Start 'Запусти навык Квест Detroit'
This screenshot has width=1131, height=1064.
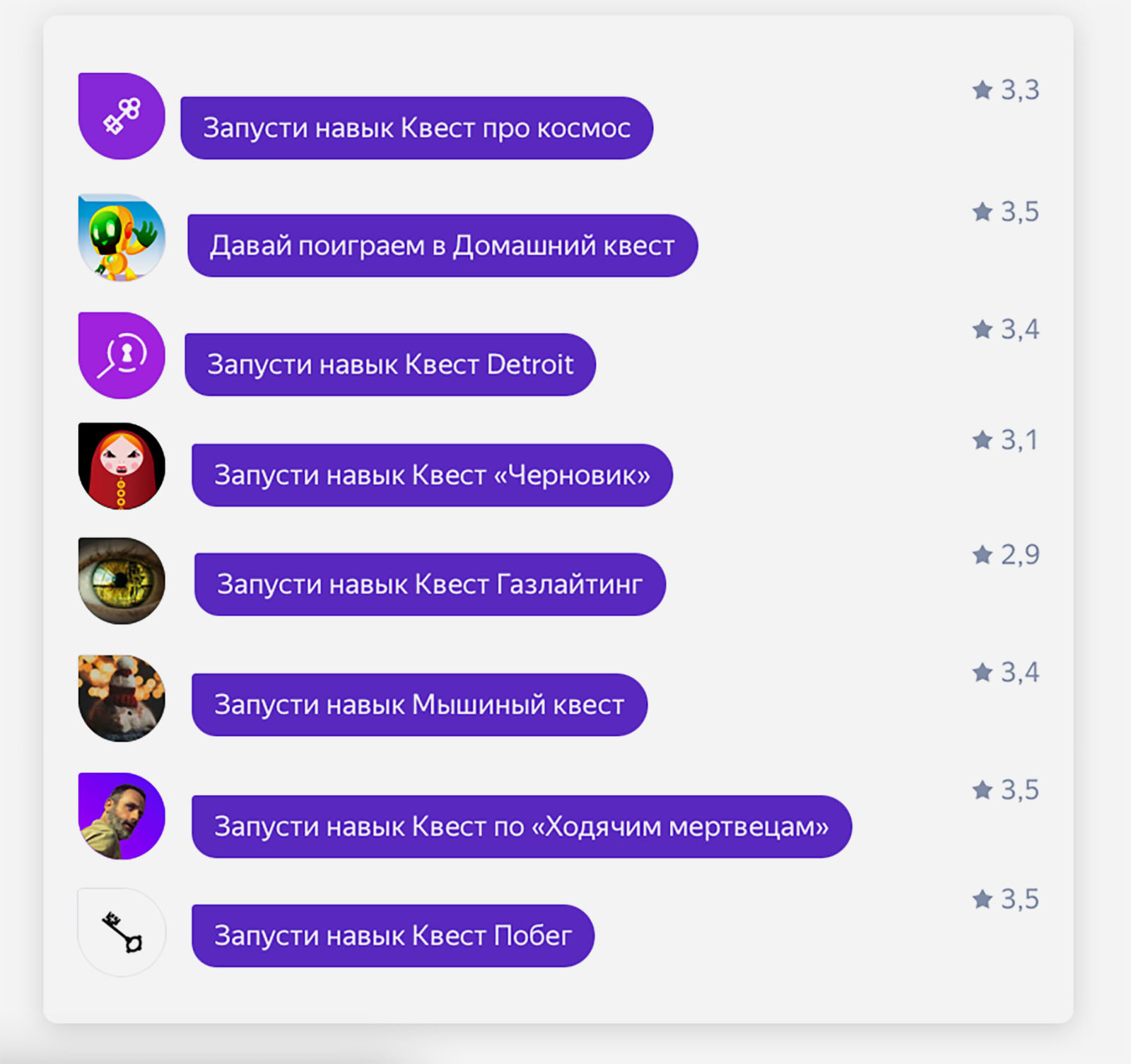coord(390,364)
